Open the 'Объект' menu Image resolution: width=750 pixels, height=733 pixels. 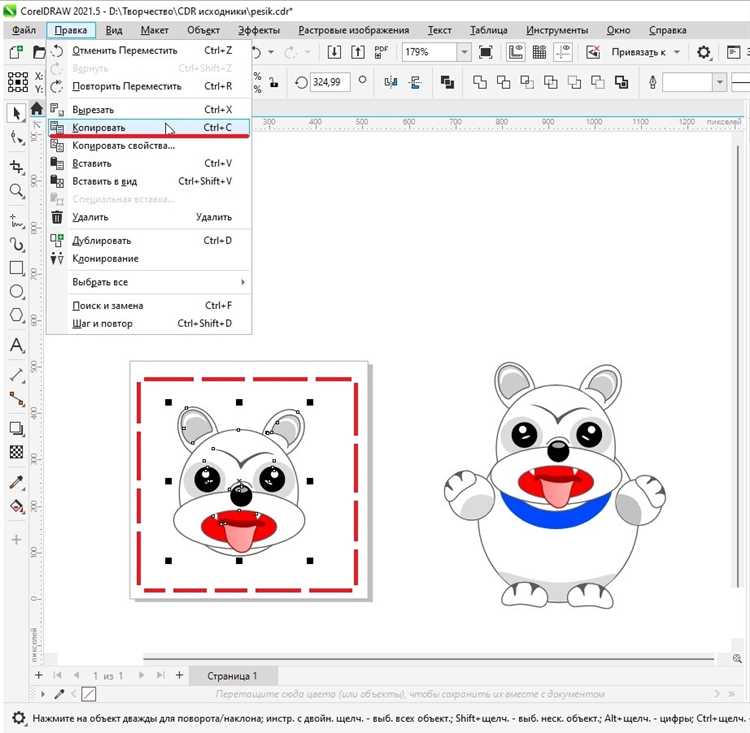click(203, 30)
